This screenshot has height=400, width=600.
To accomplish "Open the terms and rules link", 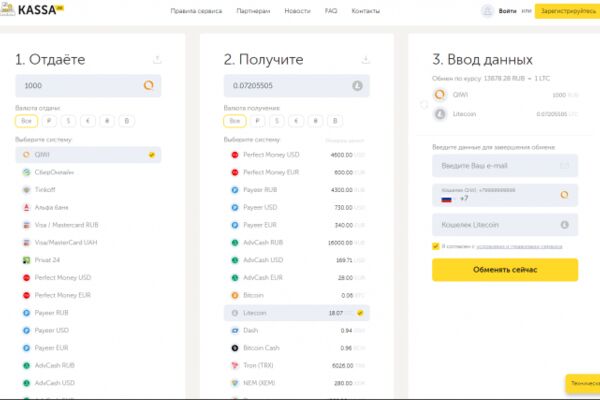I will (519, 247).
